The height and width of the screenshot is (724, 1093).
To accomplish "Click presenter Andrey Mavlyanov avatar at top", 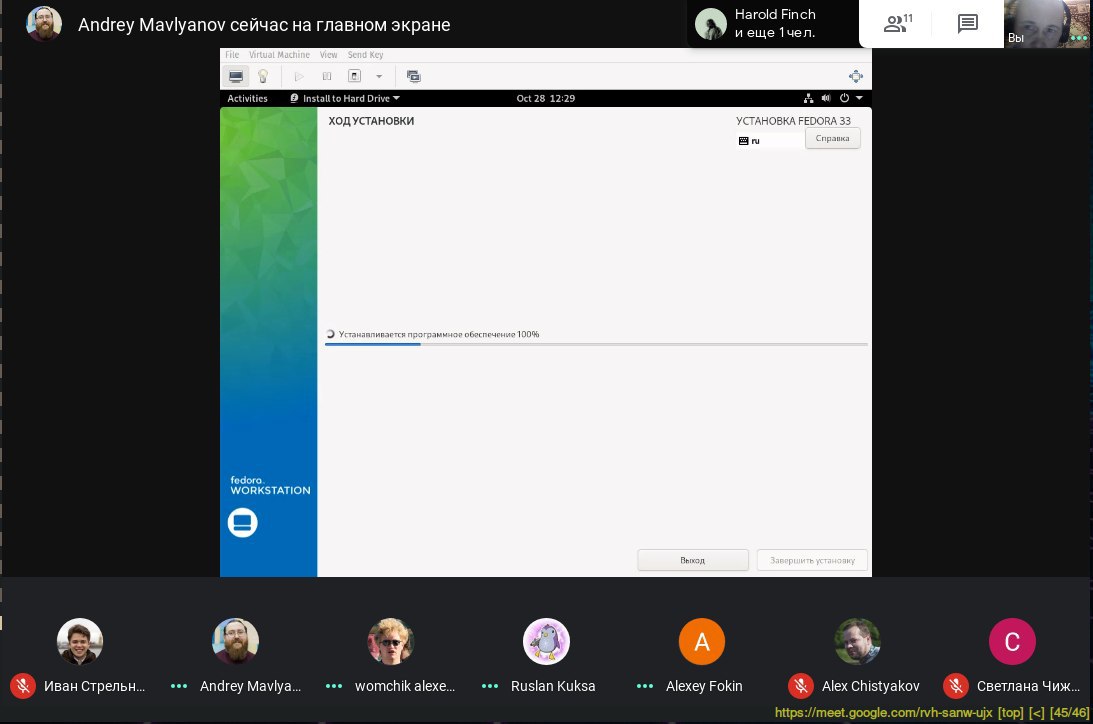I will click(43, 24).
